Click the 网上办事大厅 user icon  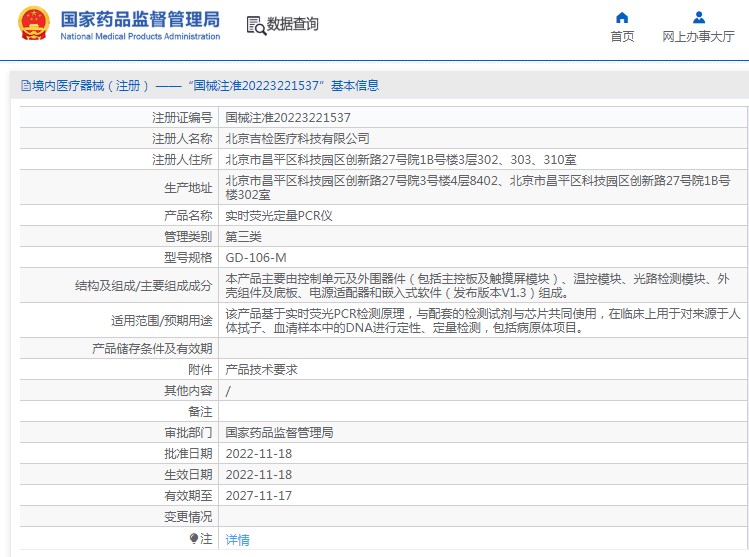698,18
